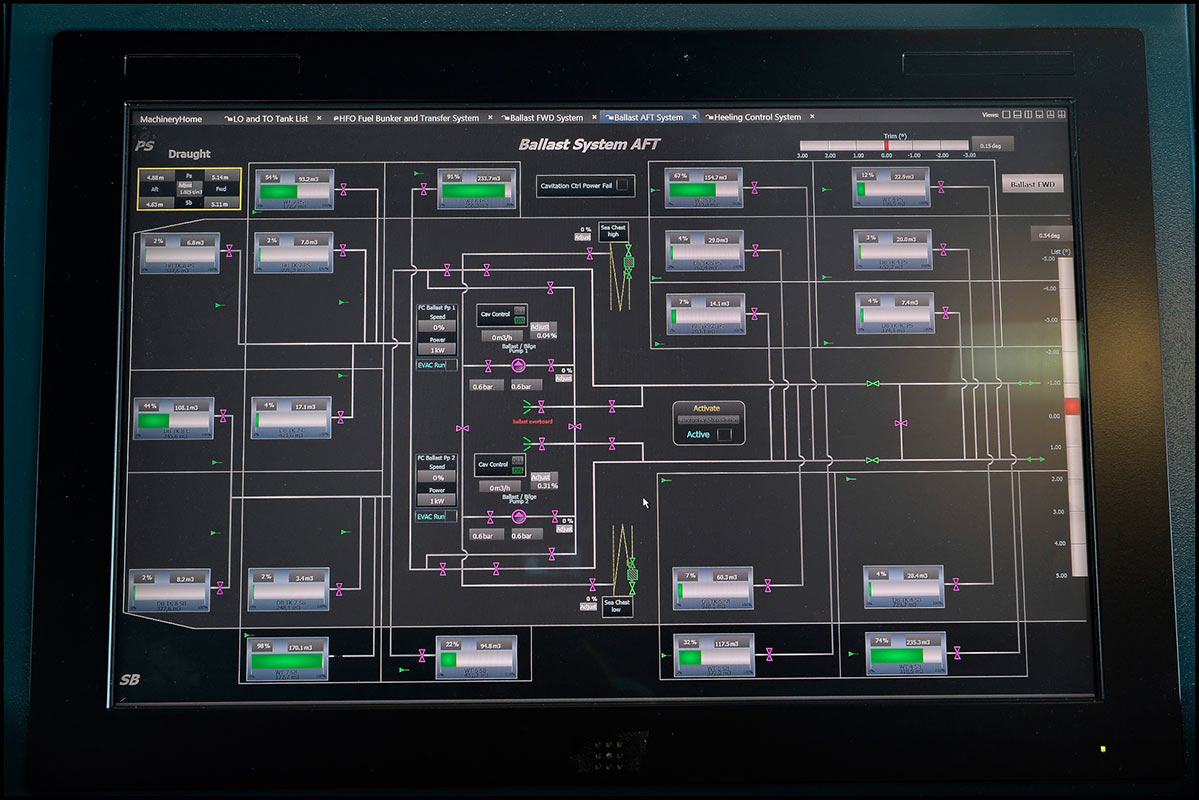The height and width of the screenshot is (800, 1199).
Task: Open the MachineryHome tab
Action: [x=171, y=119]
